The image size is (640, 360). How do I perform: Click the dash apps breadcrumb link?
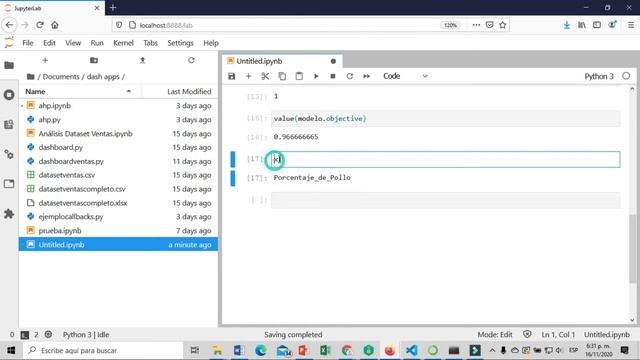coord(103,77)
